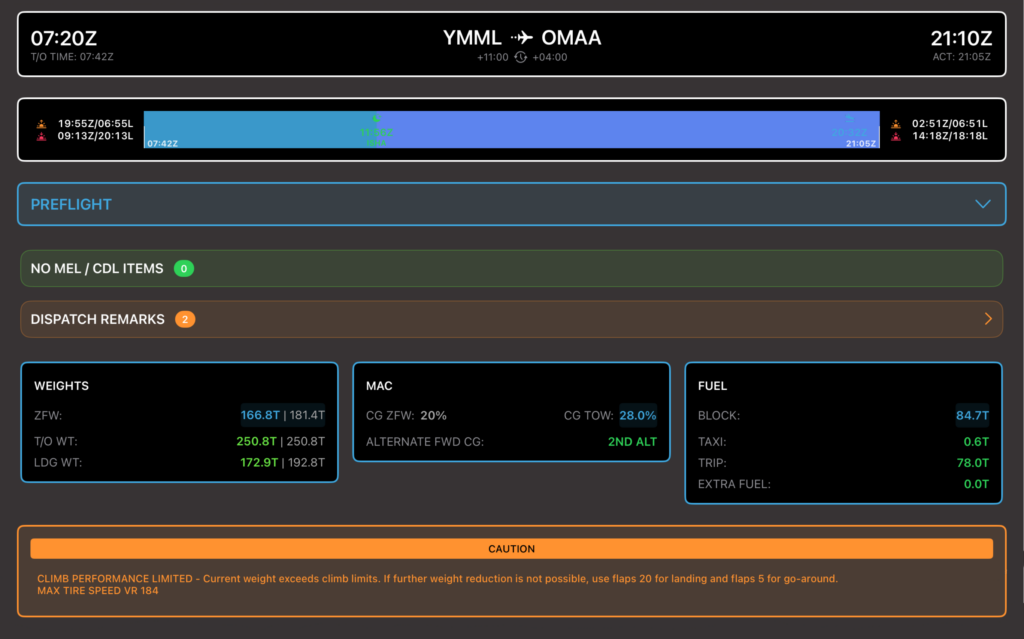Viewport: 1024px width, 639px height.
Task: Click the +11:00 UTC offset
Action: click(492, 57)
